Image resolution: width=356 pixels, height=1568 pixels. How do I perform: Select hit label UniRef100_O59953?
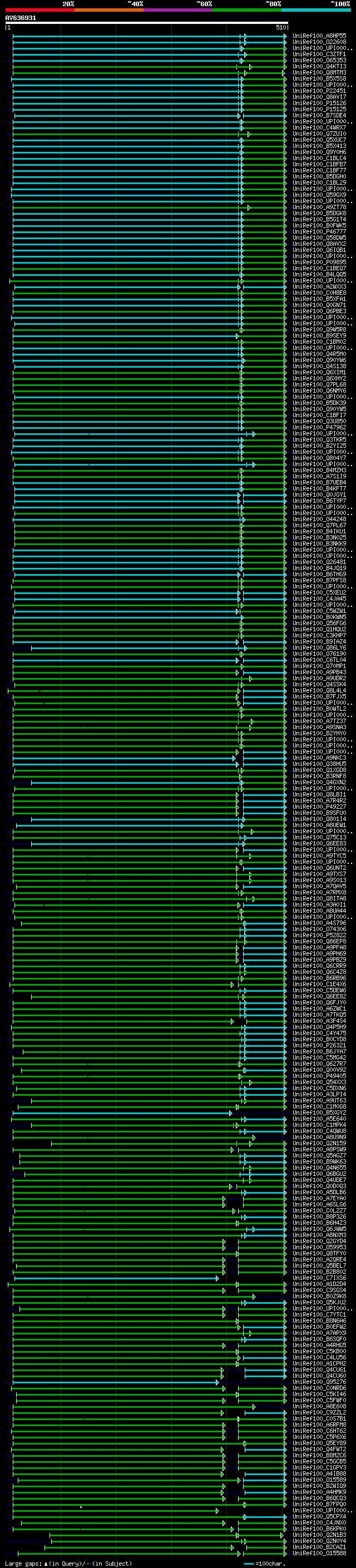coord(319,1247)
